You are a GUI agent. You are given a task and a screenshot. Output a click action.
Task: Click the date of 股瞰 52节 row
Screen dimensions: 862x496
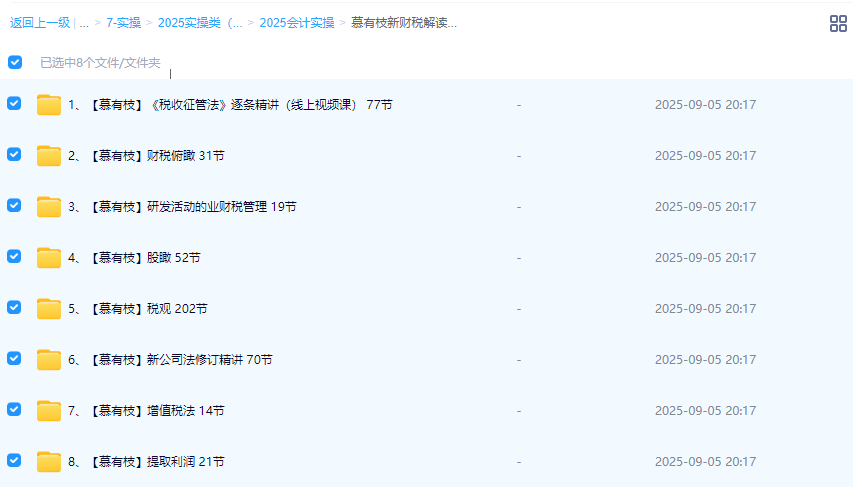pyautogui.click(x=705, y=257)
